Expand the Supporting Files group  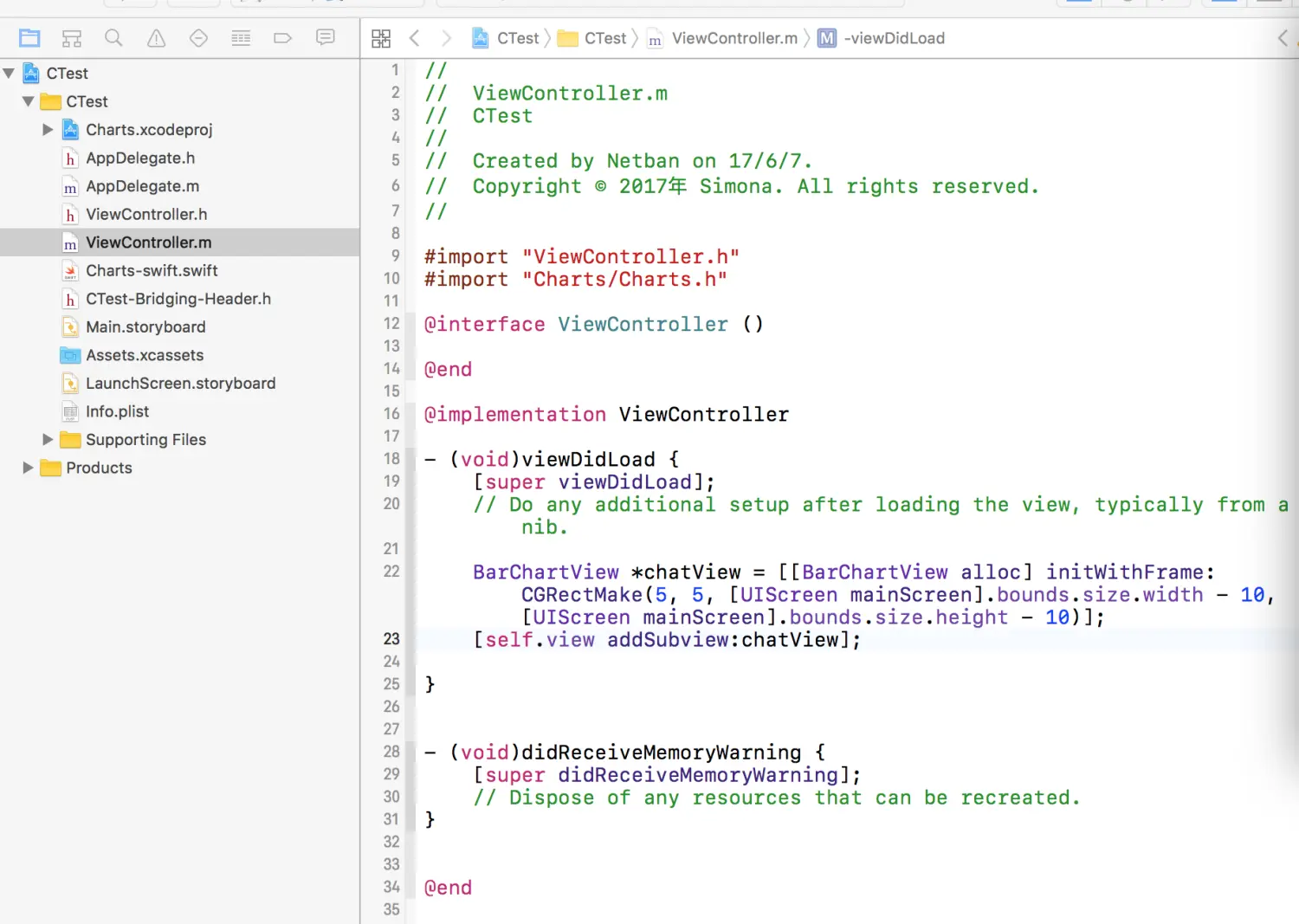[x=48, y=440]
